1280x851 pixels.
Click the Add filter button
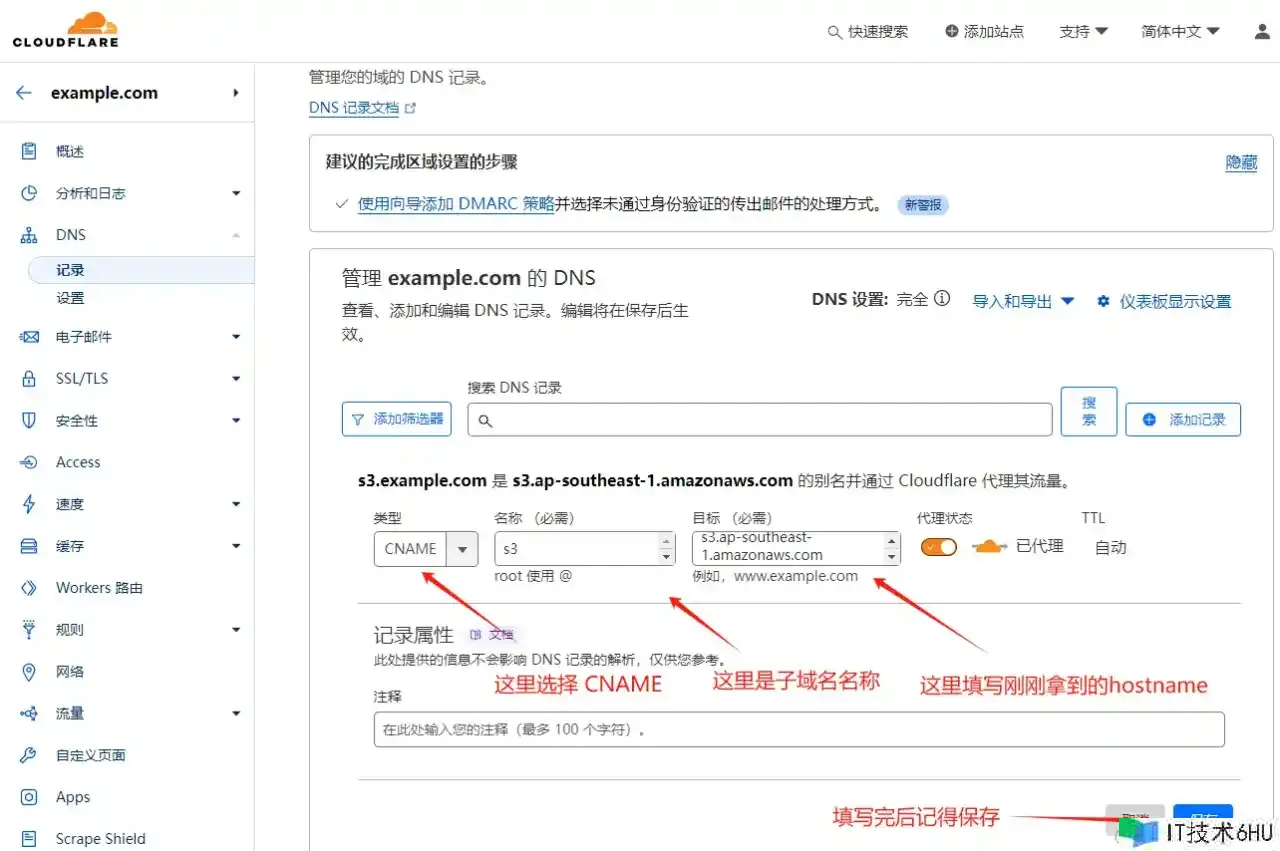tap(397, 419)
